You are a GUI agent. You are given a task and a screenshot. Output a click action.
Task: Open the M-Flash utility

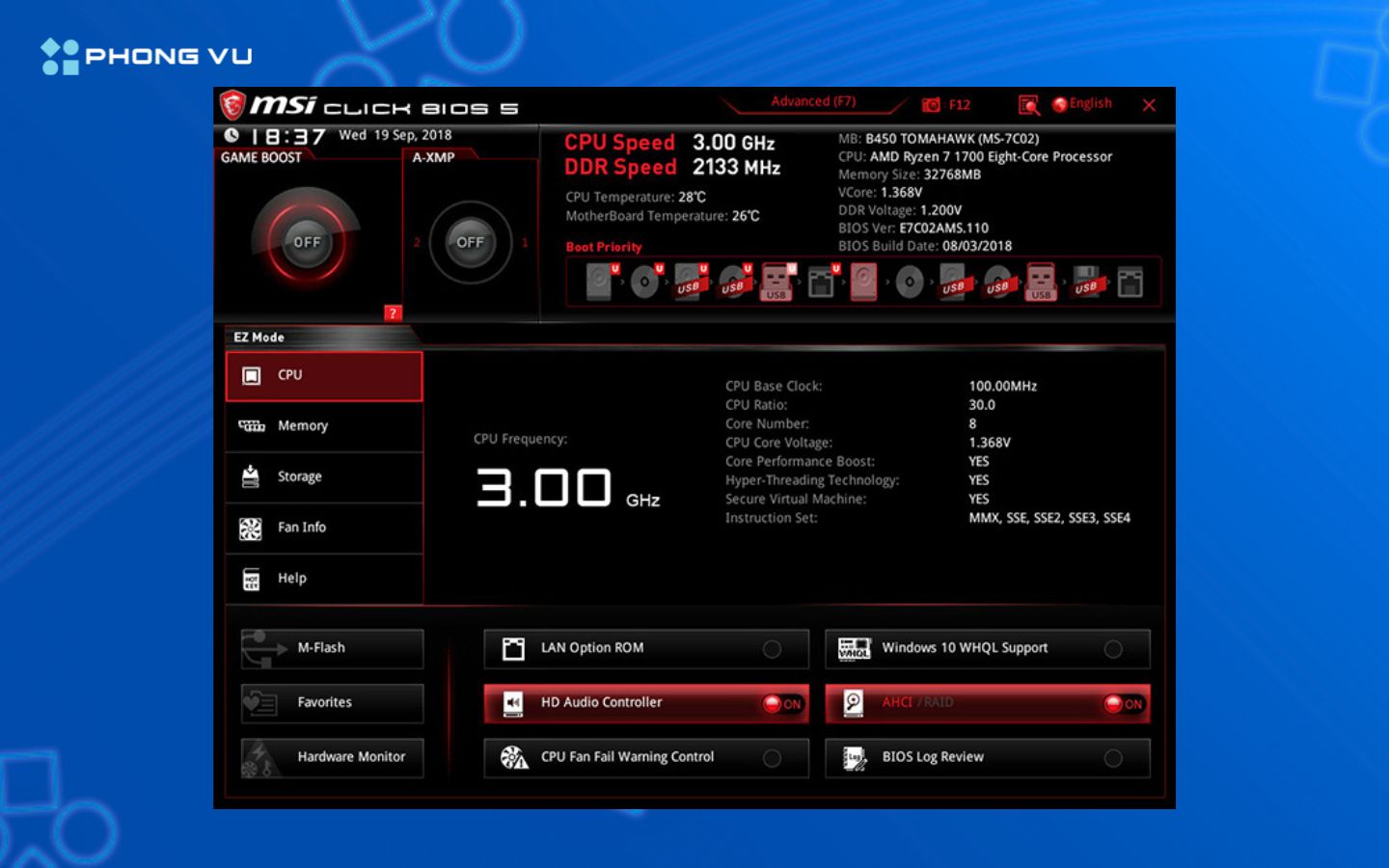[x=332, y=648]
